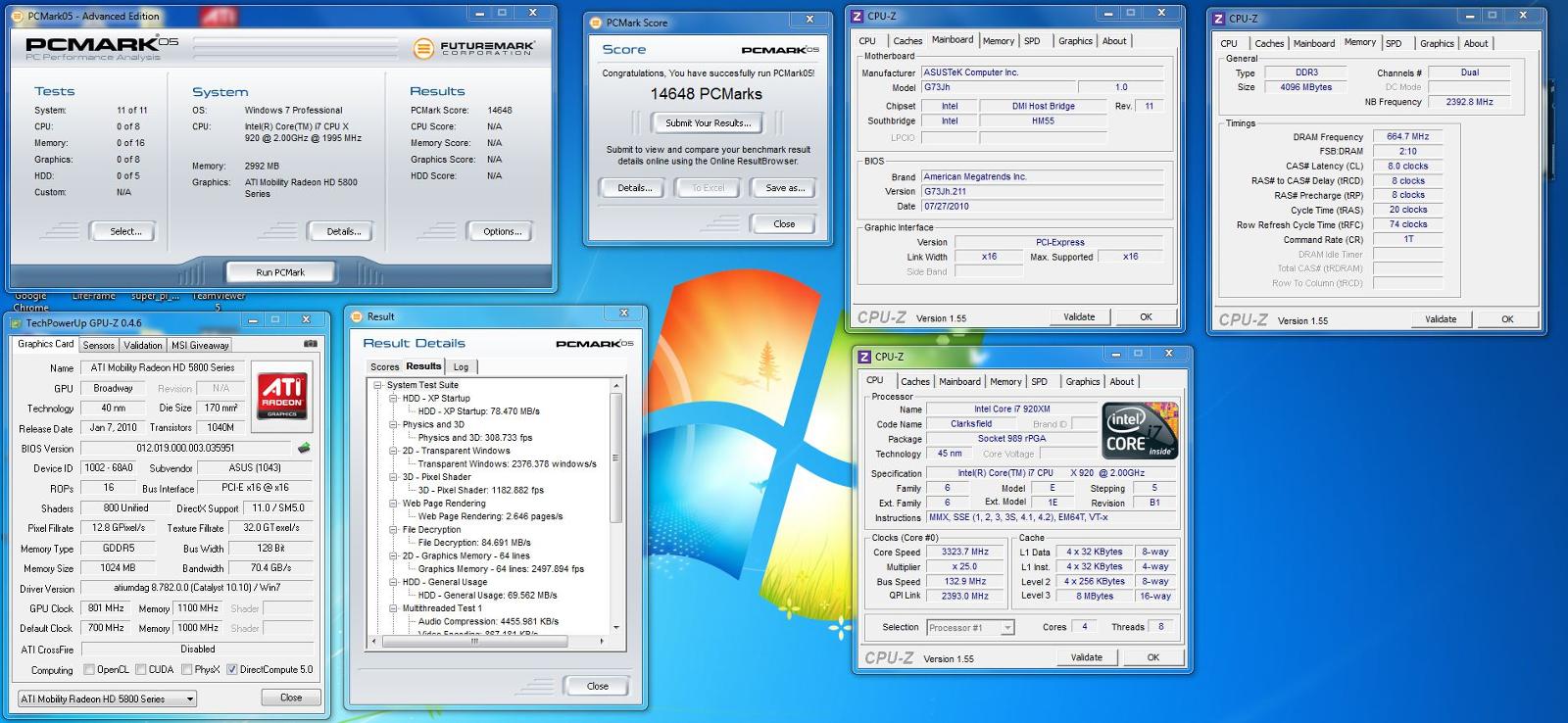Click the Driver Version field in GPU-Z
1568x723 pixels.
point(197,588)
